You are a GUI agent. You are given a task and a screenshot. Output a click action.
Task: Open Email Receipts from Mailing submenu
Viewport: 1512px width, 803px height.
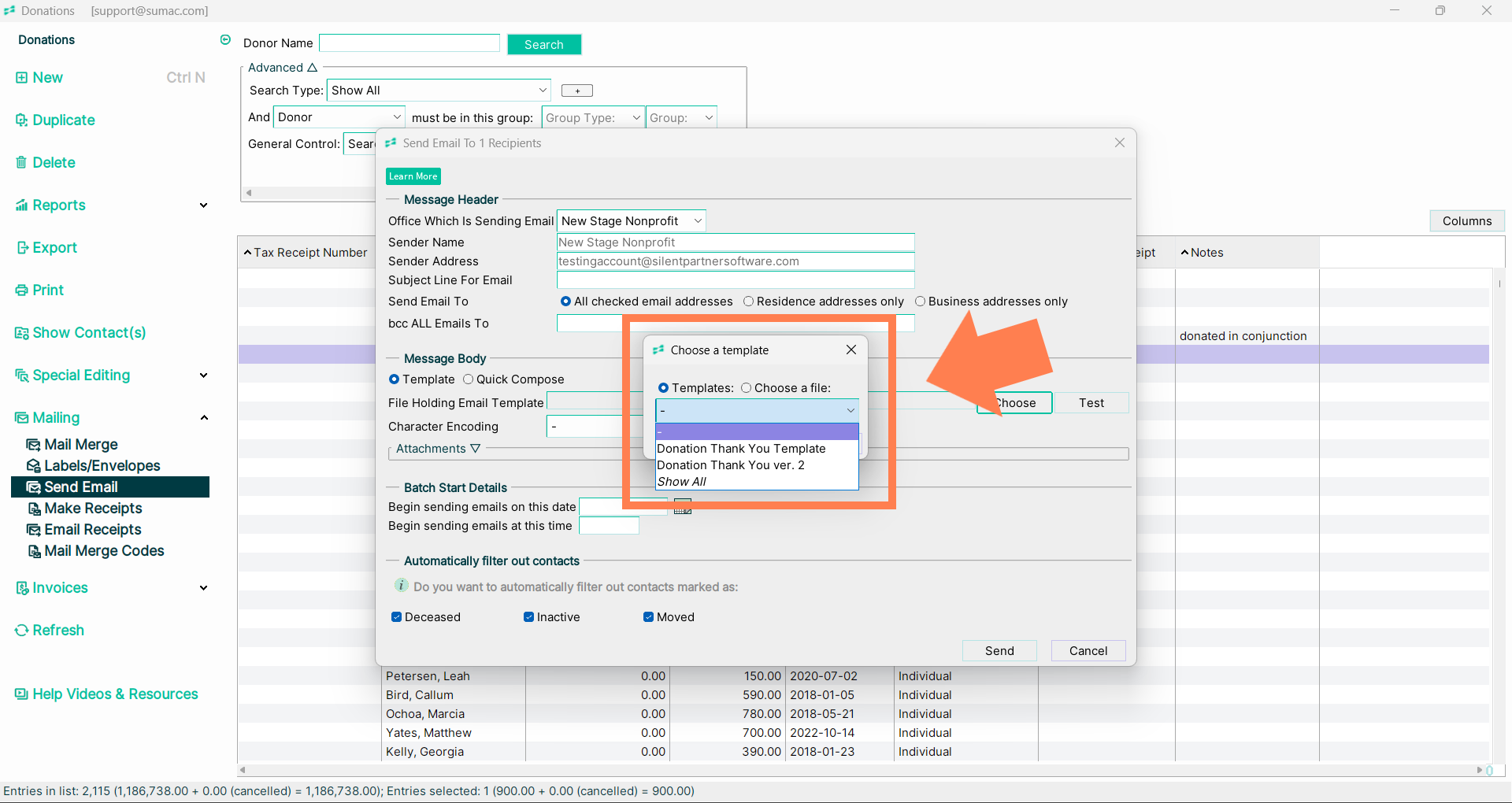[93, 530]
